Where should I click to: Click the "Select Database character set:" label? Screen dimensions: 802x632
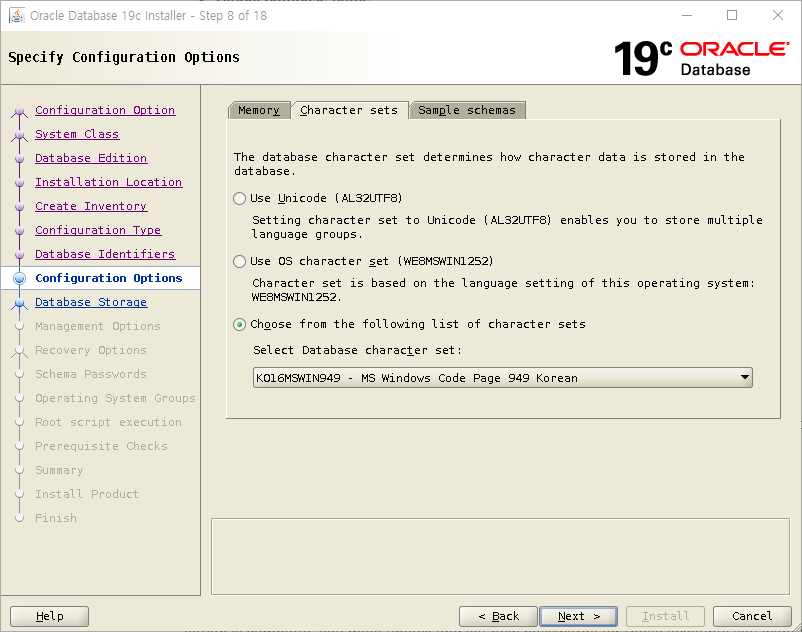[x=357, y=350]
